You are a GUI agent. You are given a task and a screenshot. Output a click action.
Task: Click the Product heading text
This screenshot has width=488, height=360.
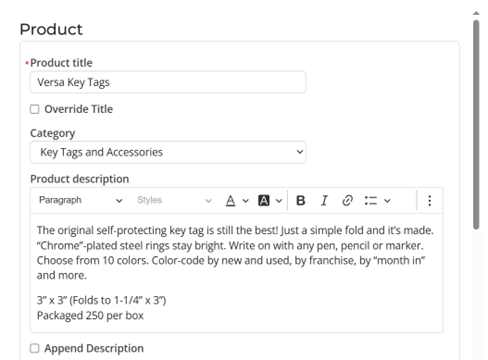(51, 29)
